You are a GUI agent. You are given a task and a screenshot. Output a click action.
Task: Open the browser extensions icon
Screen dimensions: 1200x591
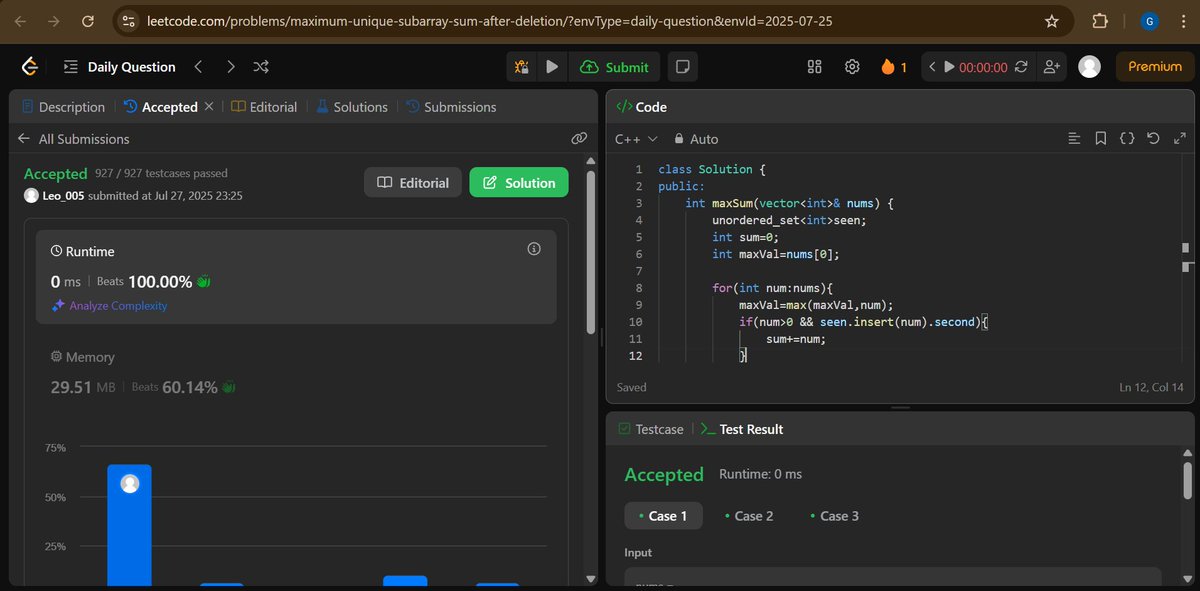1100,21
